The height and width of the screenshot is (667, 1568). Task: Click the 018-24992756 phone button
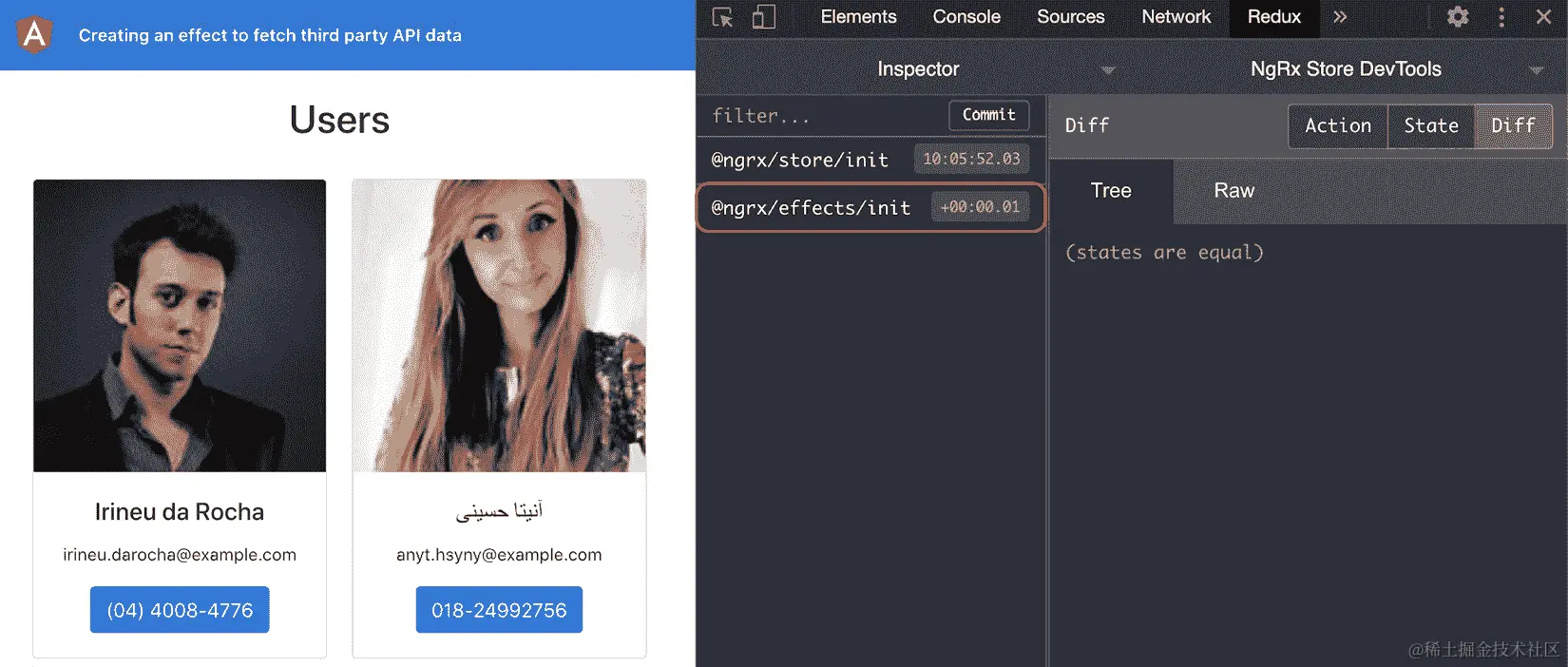499,610
